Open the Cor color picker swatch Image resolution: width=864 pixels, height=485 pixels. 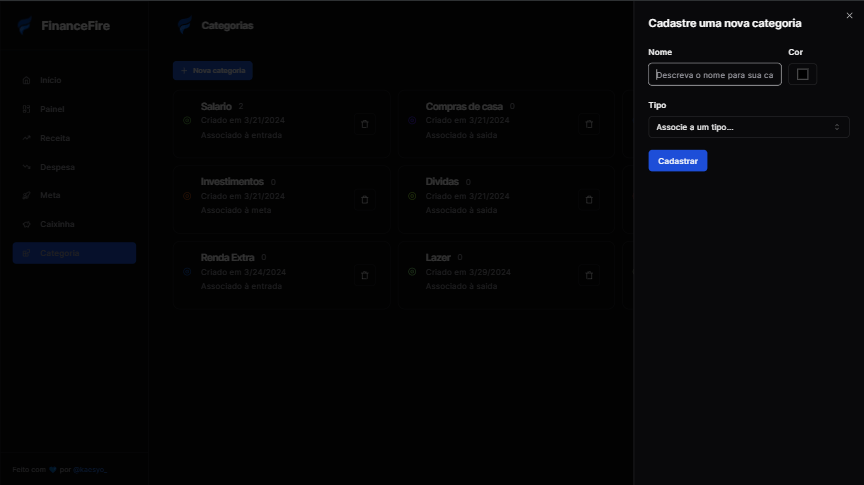[802, 75]
